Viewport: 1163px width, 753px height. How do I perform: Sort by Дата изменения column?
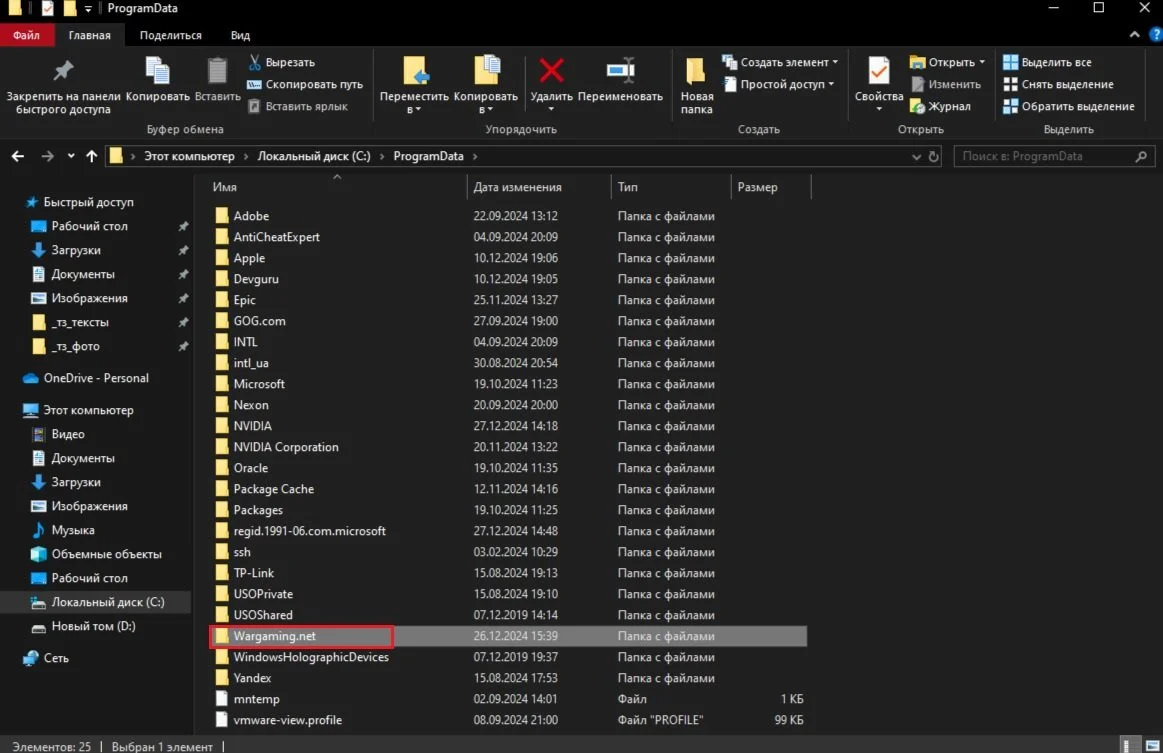pyautogui.click(x=517, y=187)
